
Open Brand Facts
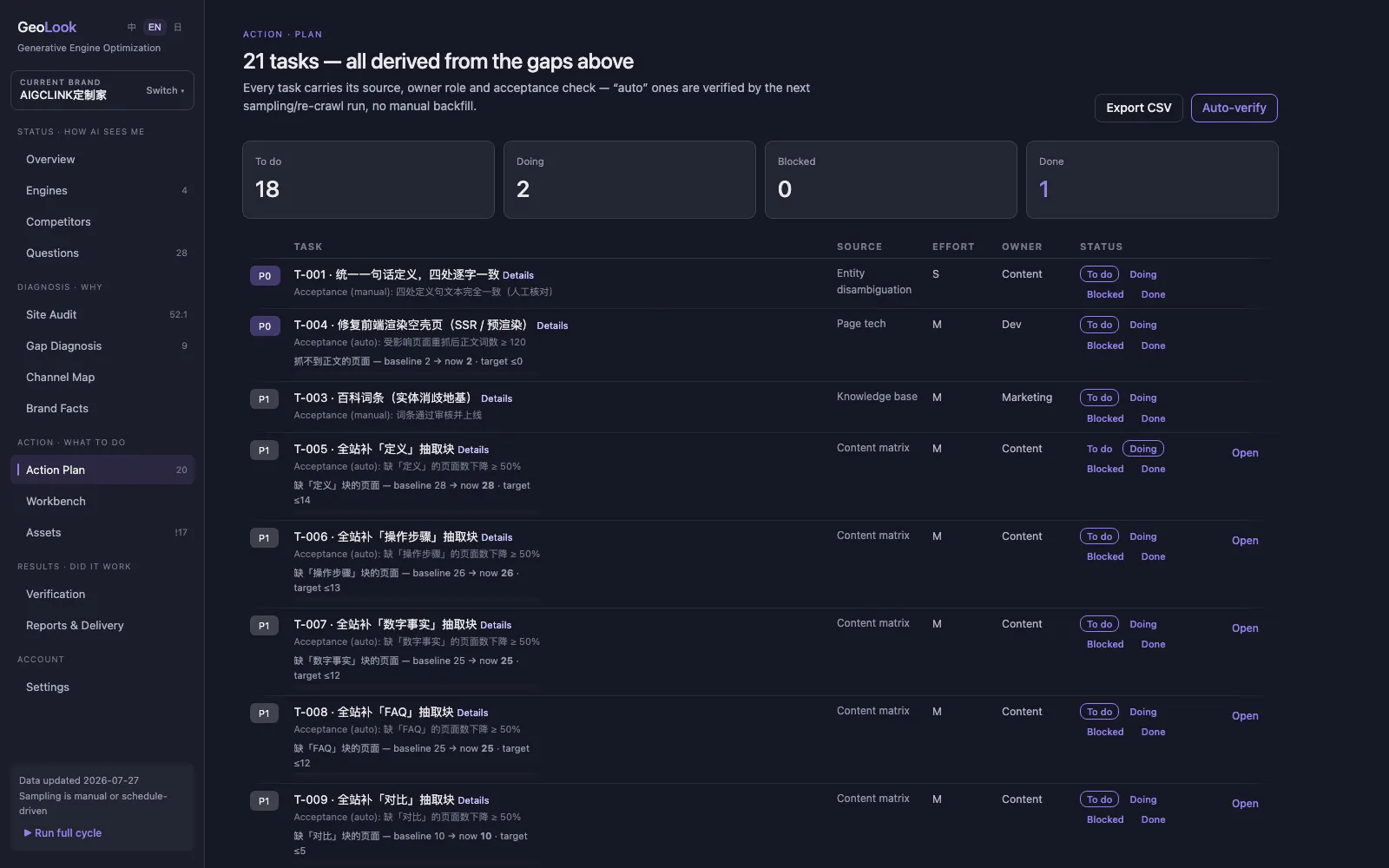click(102, 408)
